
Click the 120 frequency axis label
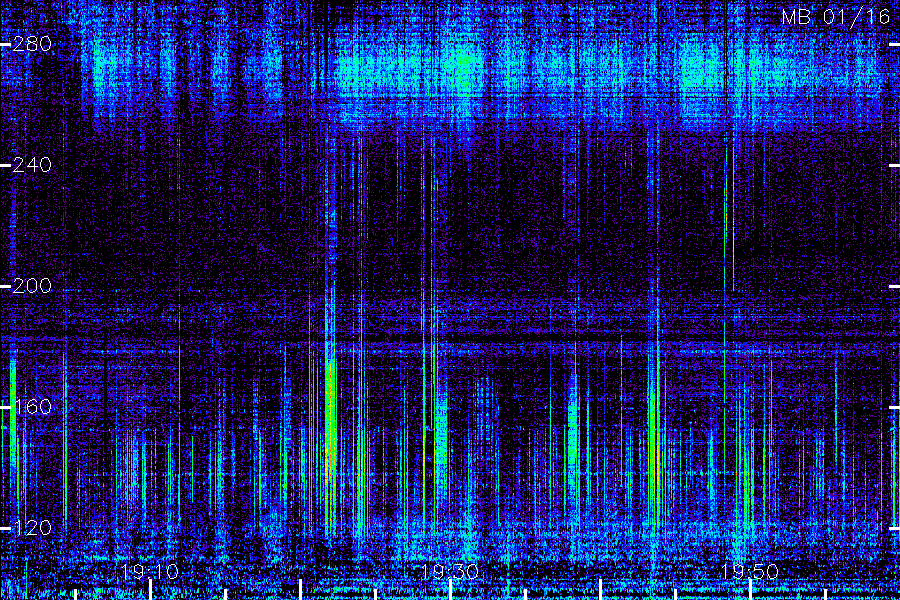click(32, 528)
